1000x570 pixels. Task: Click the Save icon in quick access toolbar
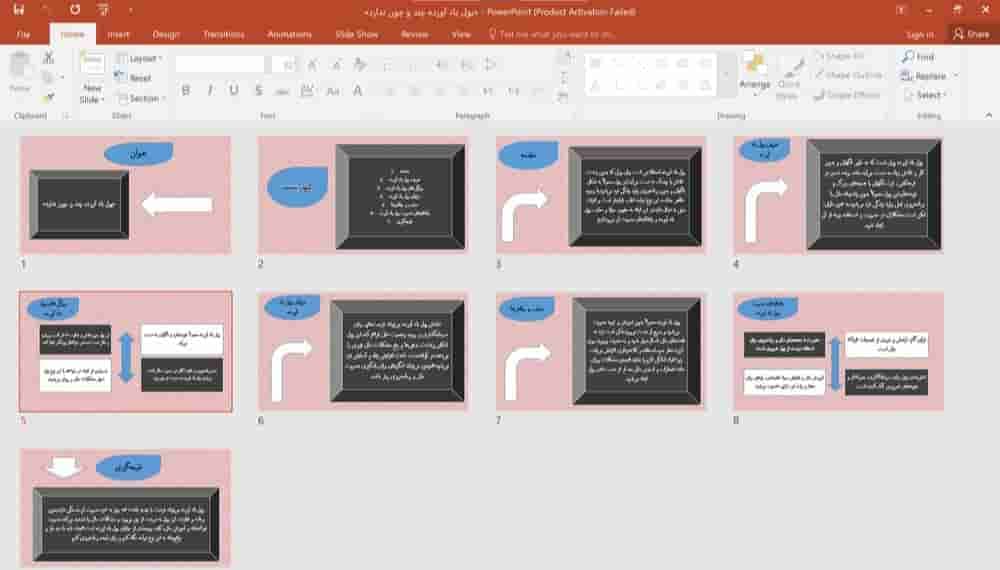pyautogui.click(x=18, y=10)
